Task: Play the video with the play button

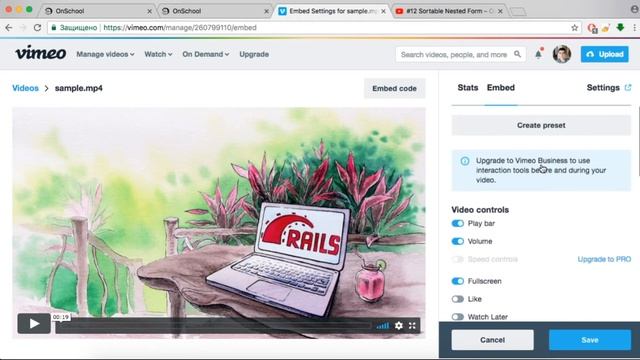Action: pyautogui.click(x=34, y=324)
